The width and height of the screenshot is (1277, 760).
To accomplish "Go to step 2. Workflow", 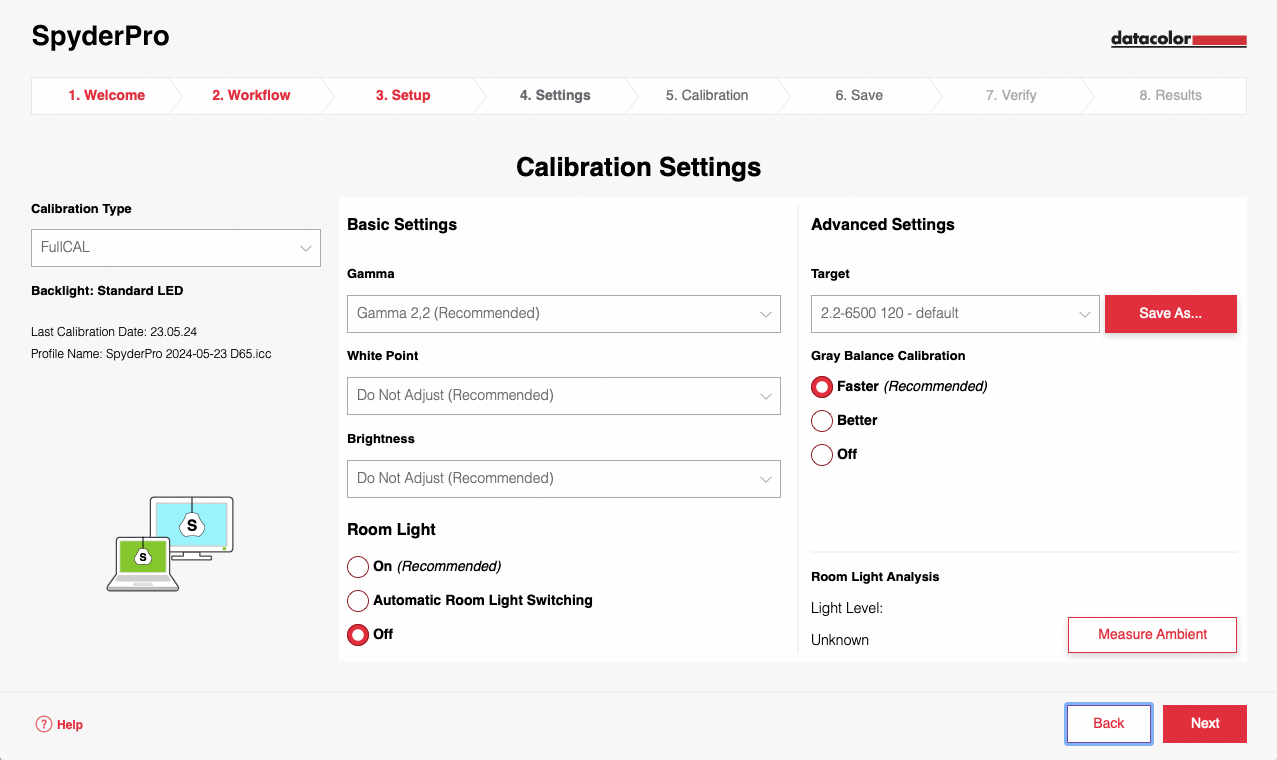I will 251,96.
